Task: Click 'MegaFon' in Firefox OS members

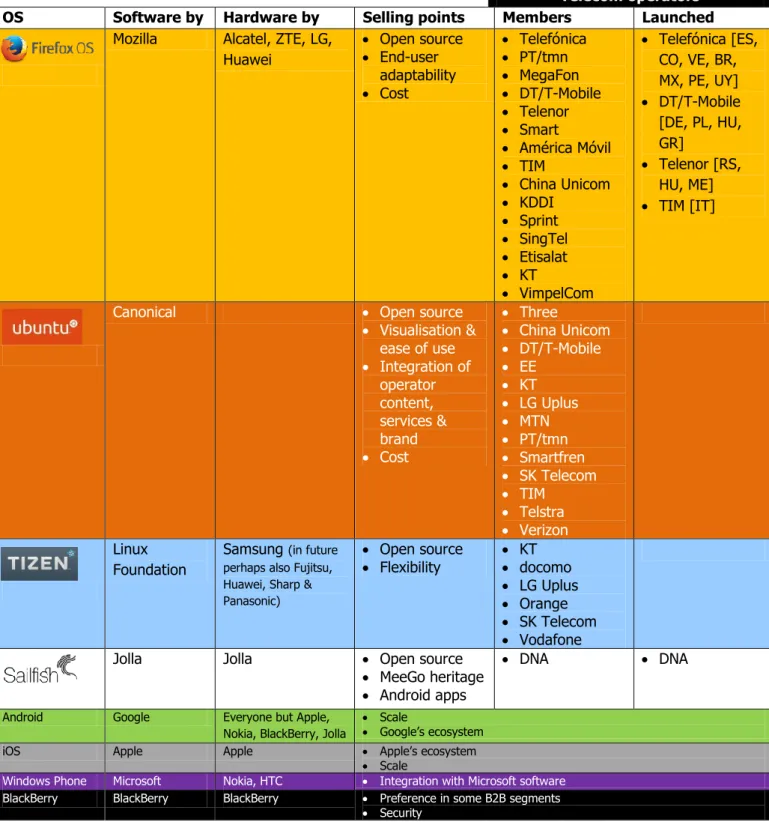Action: click(549, 75)
